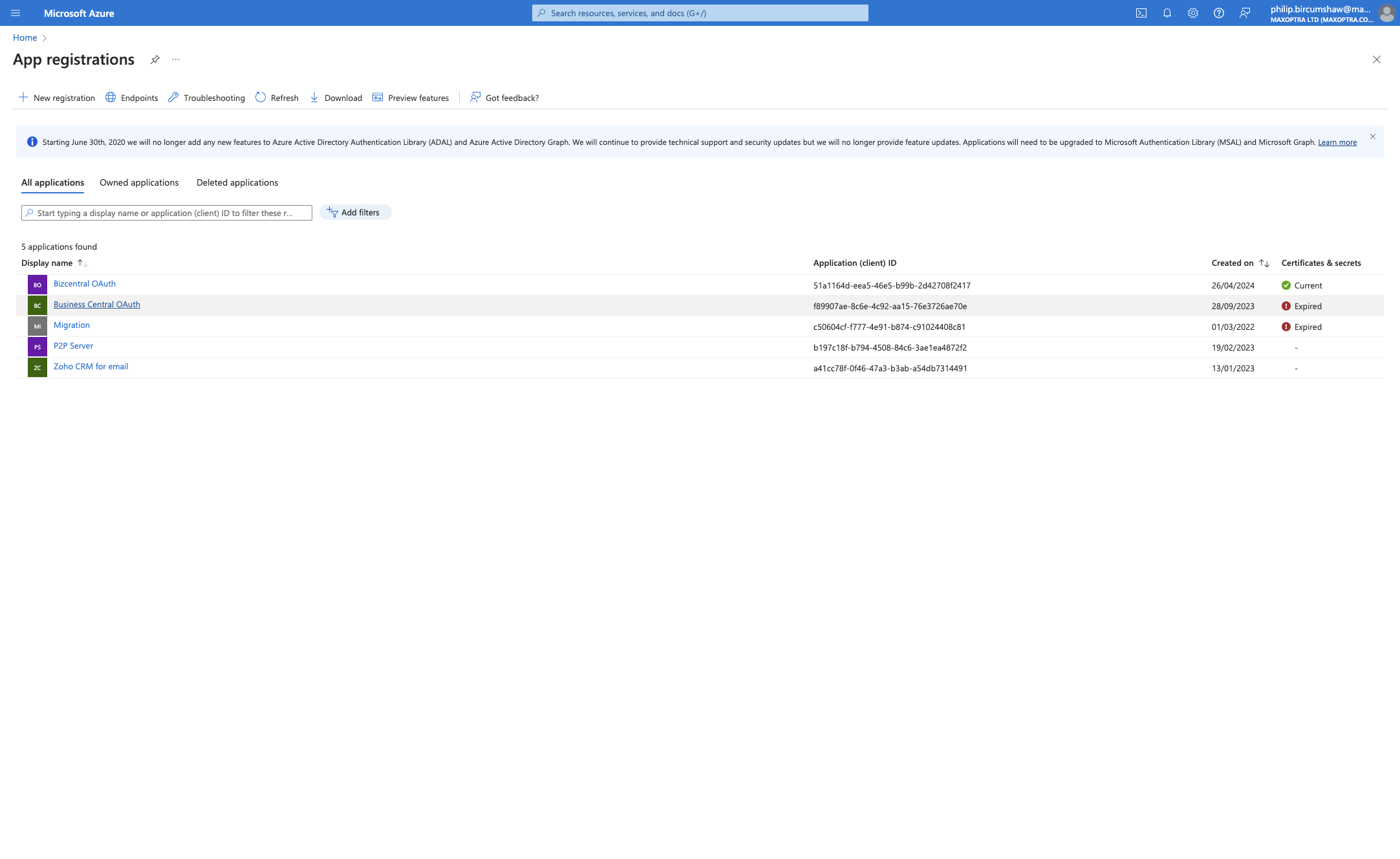Image resolution: width=1400 pixels, height=859 pixels.
Task: Open the Business Central OAuth app
Action: (x=97, y=304)
